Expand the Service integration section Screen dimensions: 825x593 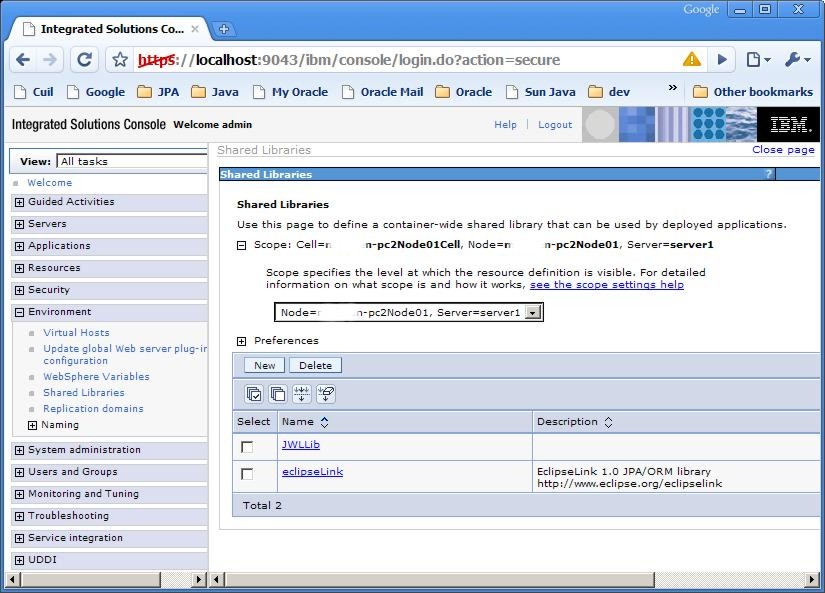tap(19, 538)
